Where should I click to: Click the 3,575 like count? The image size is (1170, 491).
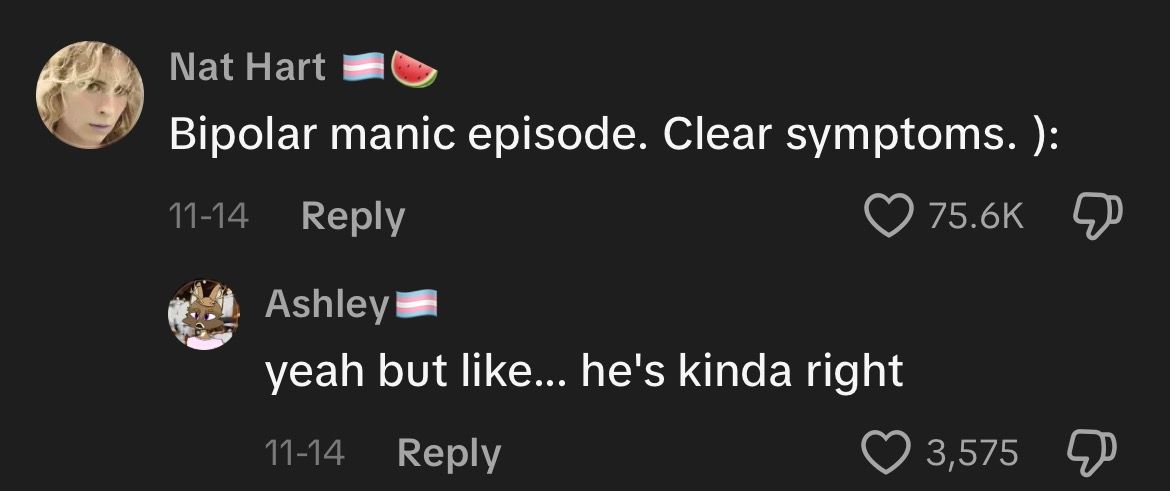(972, 452)
